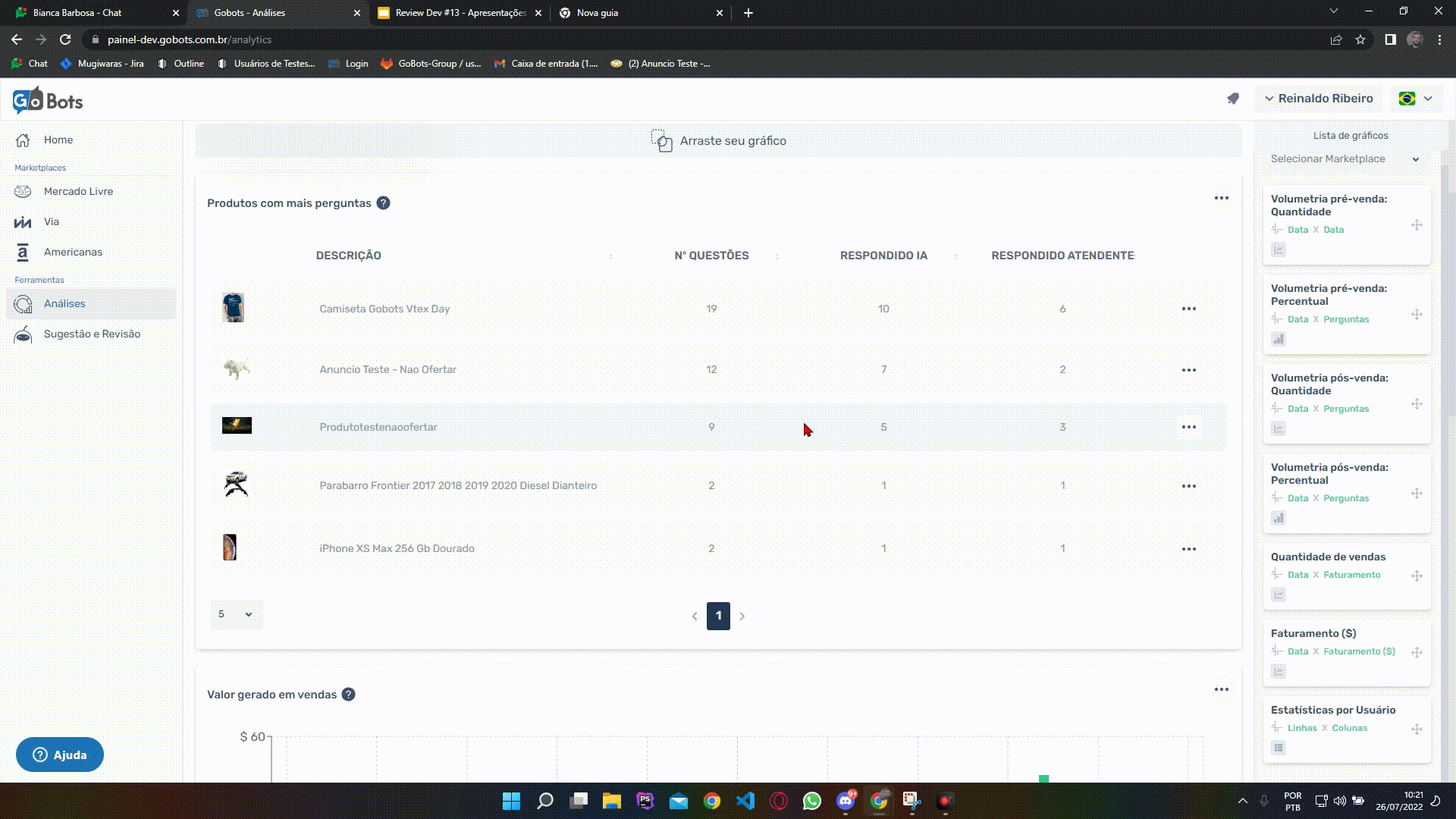Click drag handle on Quantidade de vendas card
Screen dimensions: 1456x819
[x=1417, y=576]
